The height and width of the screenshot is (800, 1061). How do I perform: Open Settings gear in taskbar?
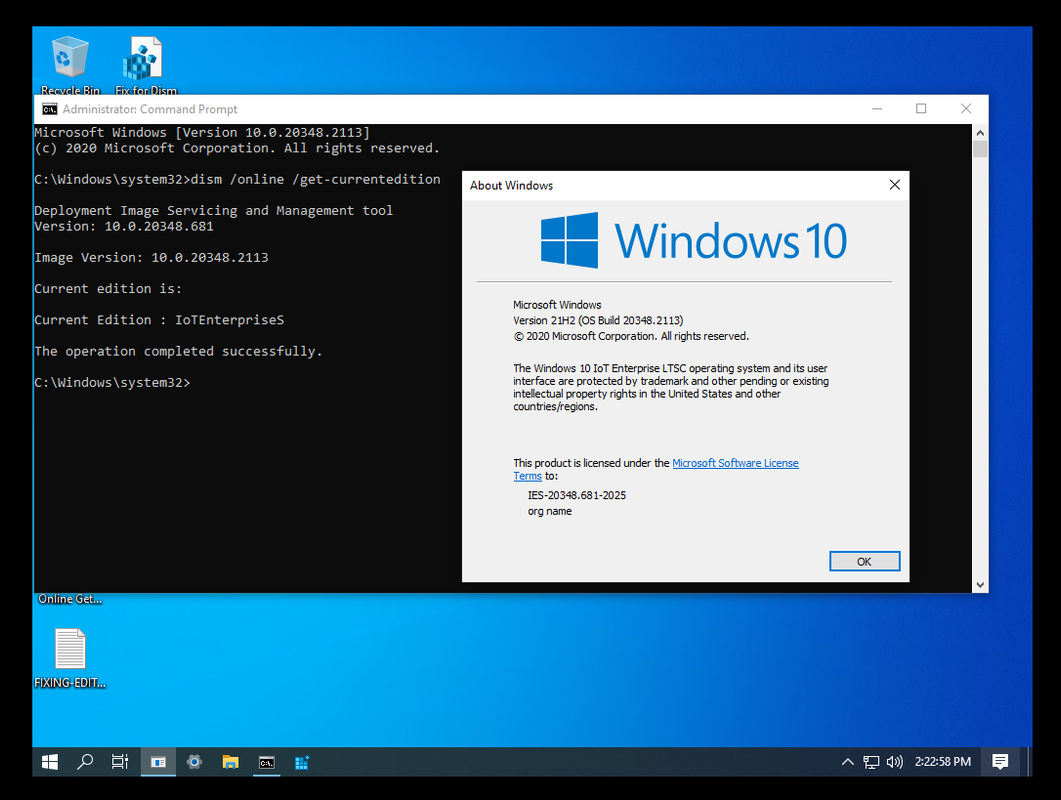pos(194,762)
